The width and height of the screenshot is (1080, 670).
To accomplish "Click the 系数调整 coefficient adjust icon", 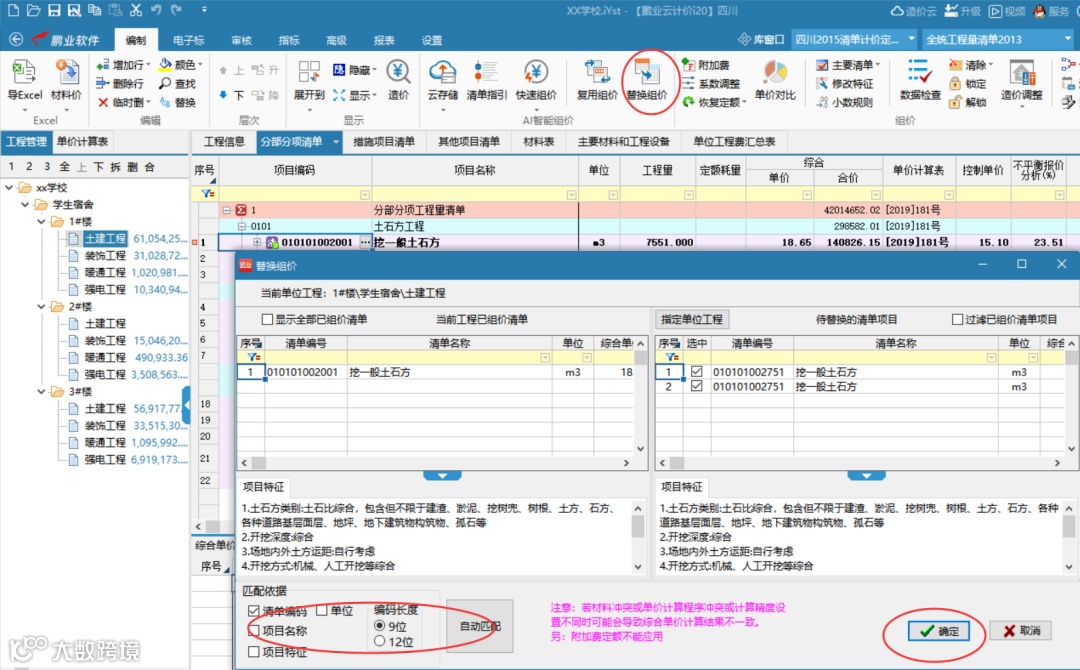I will (x=688, y=83).
